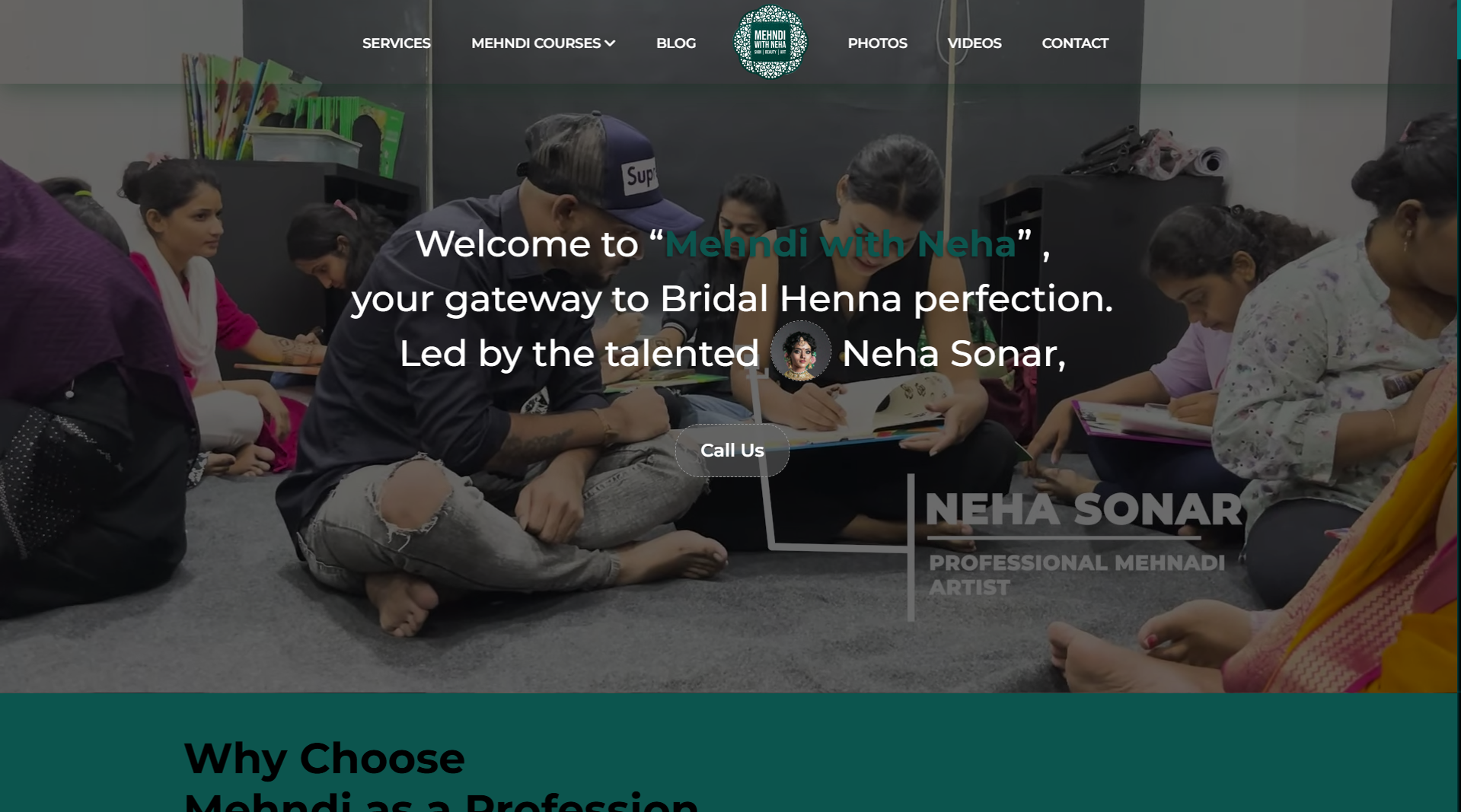Click the page's vertical scrollbar thumb

pos(1459,30)
